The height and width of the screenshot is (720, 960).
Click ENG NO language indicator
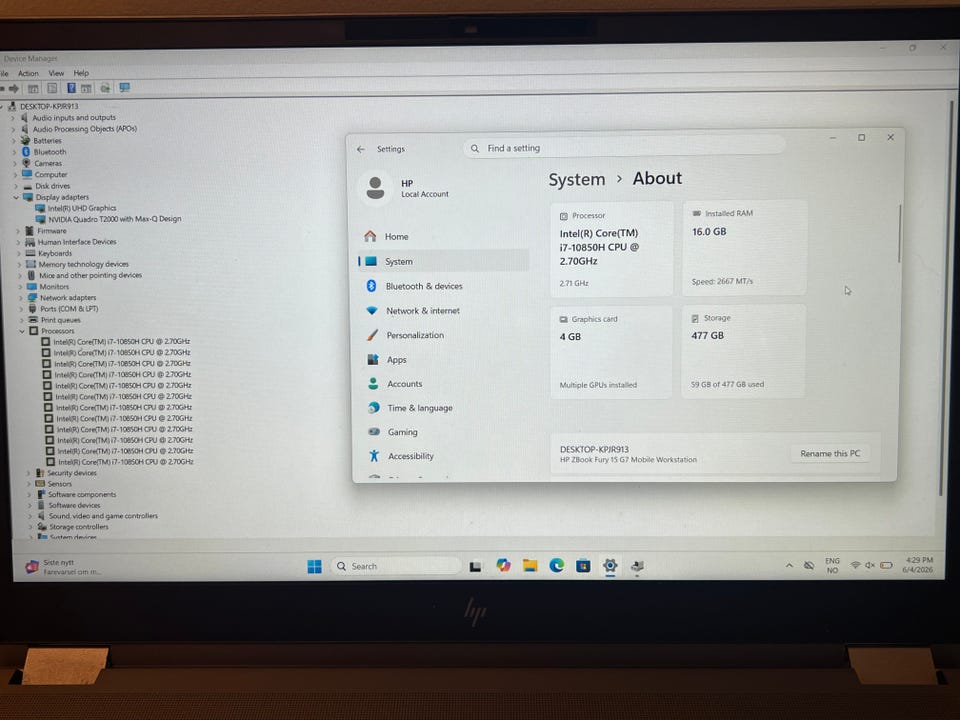[832, 566]
